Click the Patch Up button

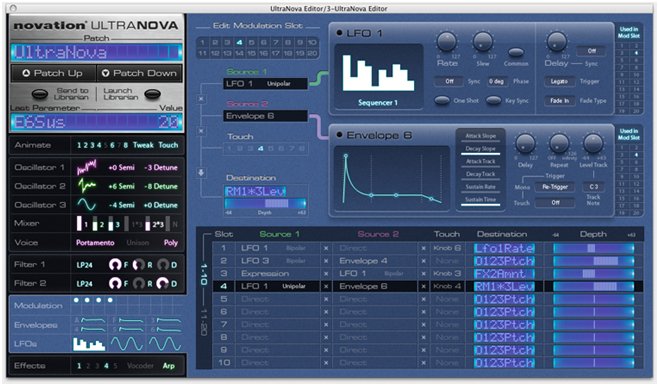[x=53, y=73]
